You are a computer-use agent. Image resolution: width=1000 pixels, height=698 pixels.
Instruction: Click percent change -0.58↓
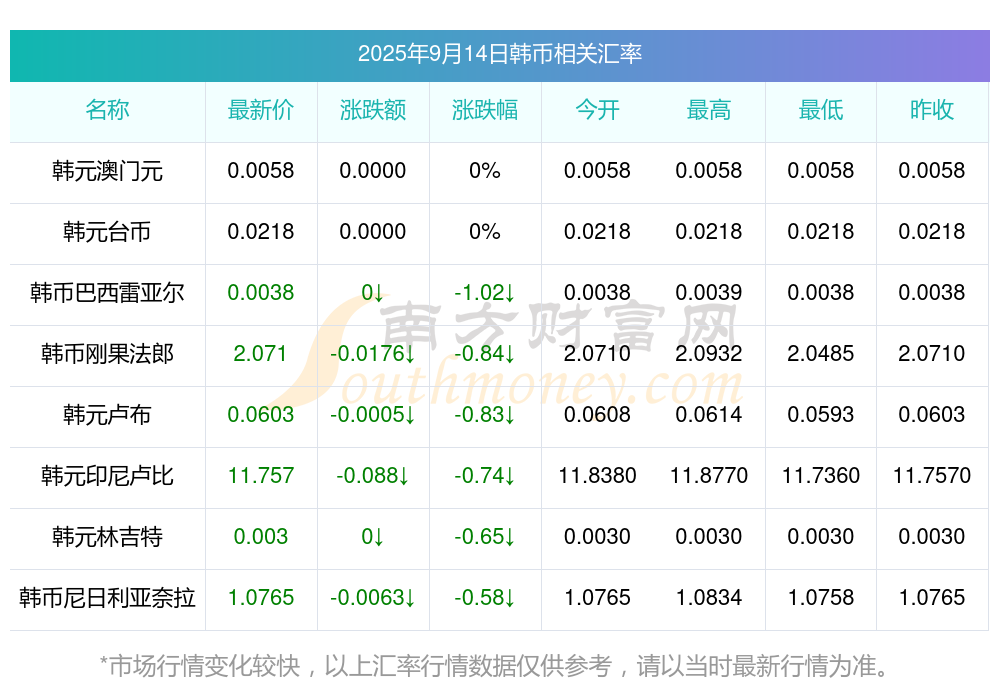point(485,598)
